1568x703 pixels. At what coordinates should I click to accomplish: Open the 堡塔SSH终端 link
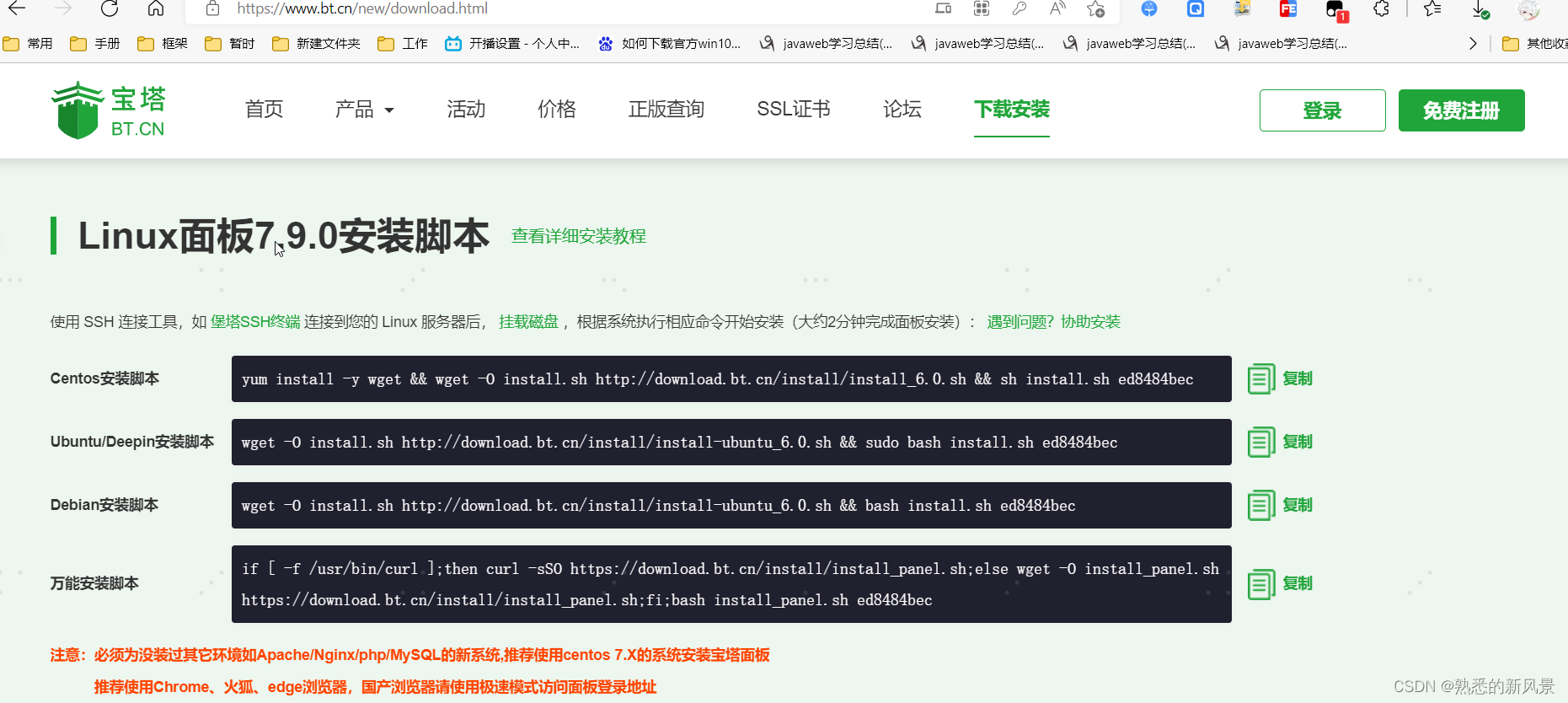pyautogui.click(x=255, y=322)
